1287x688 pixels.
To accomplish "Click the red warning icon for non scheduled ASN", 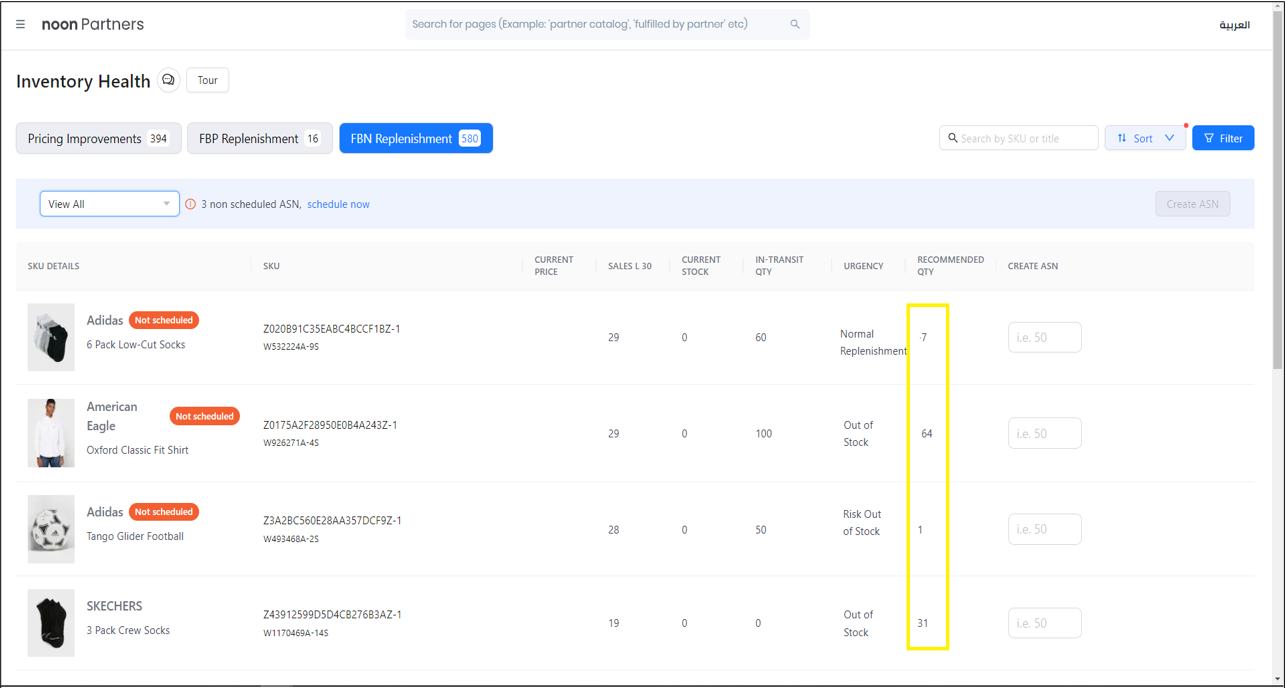I will pos(191,205).
